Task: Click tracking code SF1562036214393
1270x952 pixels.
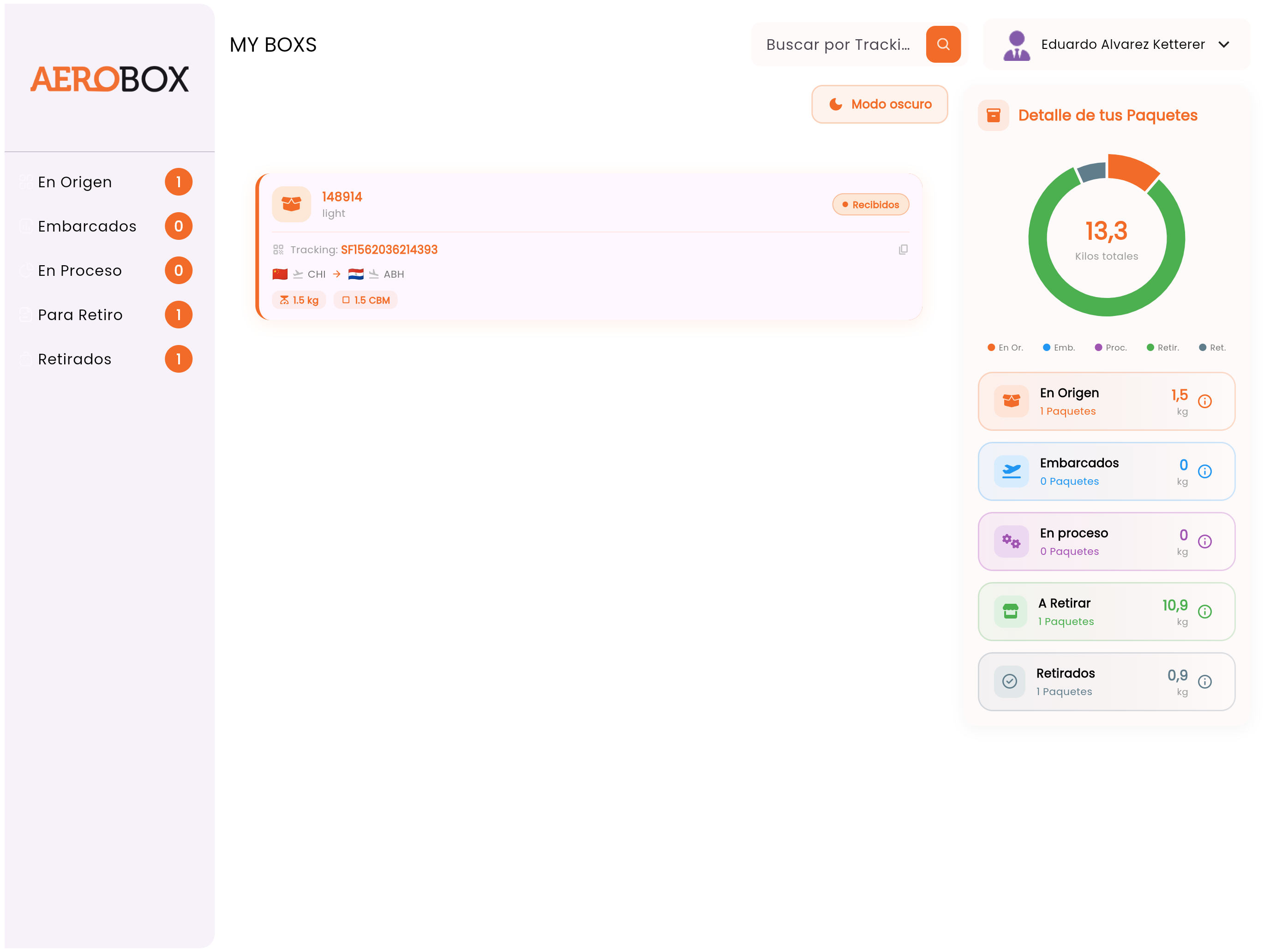Action: [389, 250]
